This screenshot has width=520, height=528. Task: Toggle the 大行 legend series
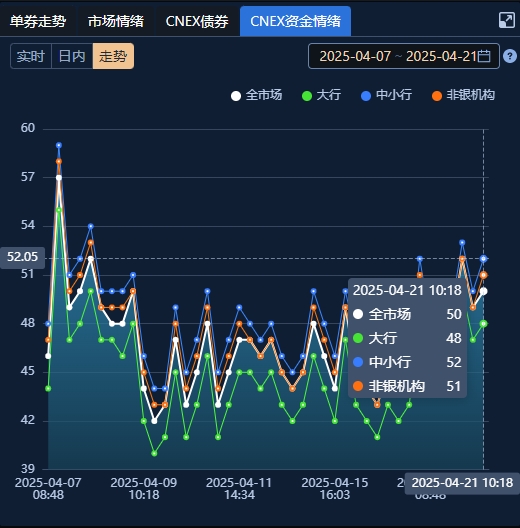pyautogui.click(x=321, y=95)
